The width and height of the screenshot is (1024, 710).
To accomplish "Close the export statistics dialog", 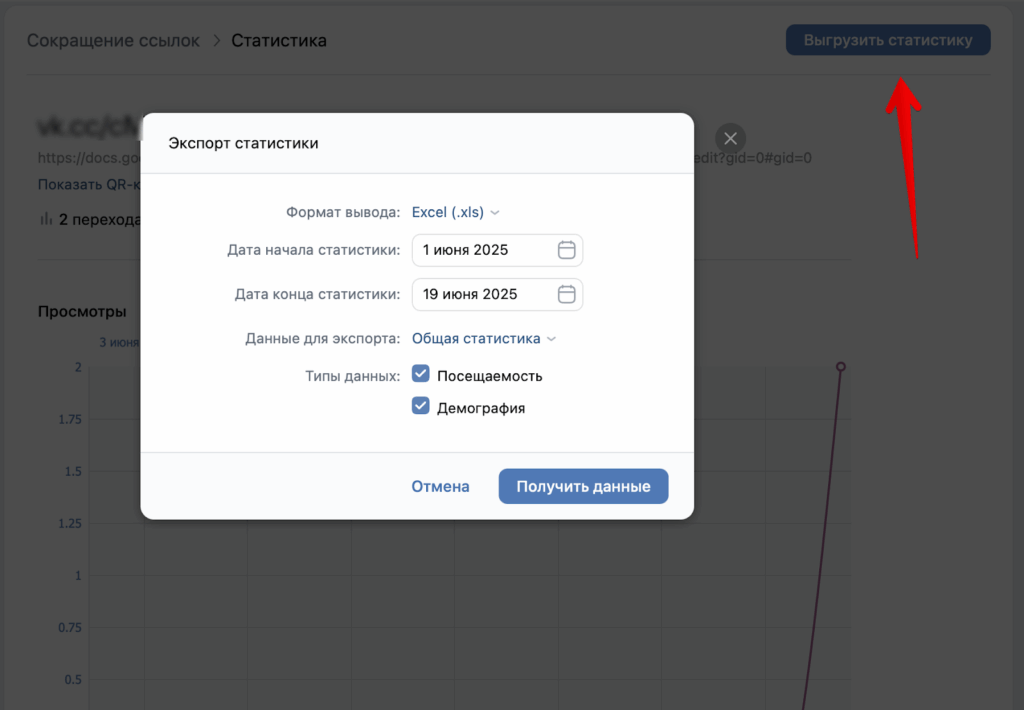I will pos(730,138).
